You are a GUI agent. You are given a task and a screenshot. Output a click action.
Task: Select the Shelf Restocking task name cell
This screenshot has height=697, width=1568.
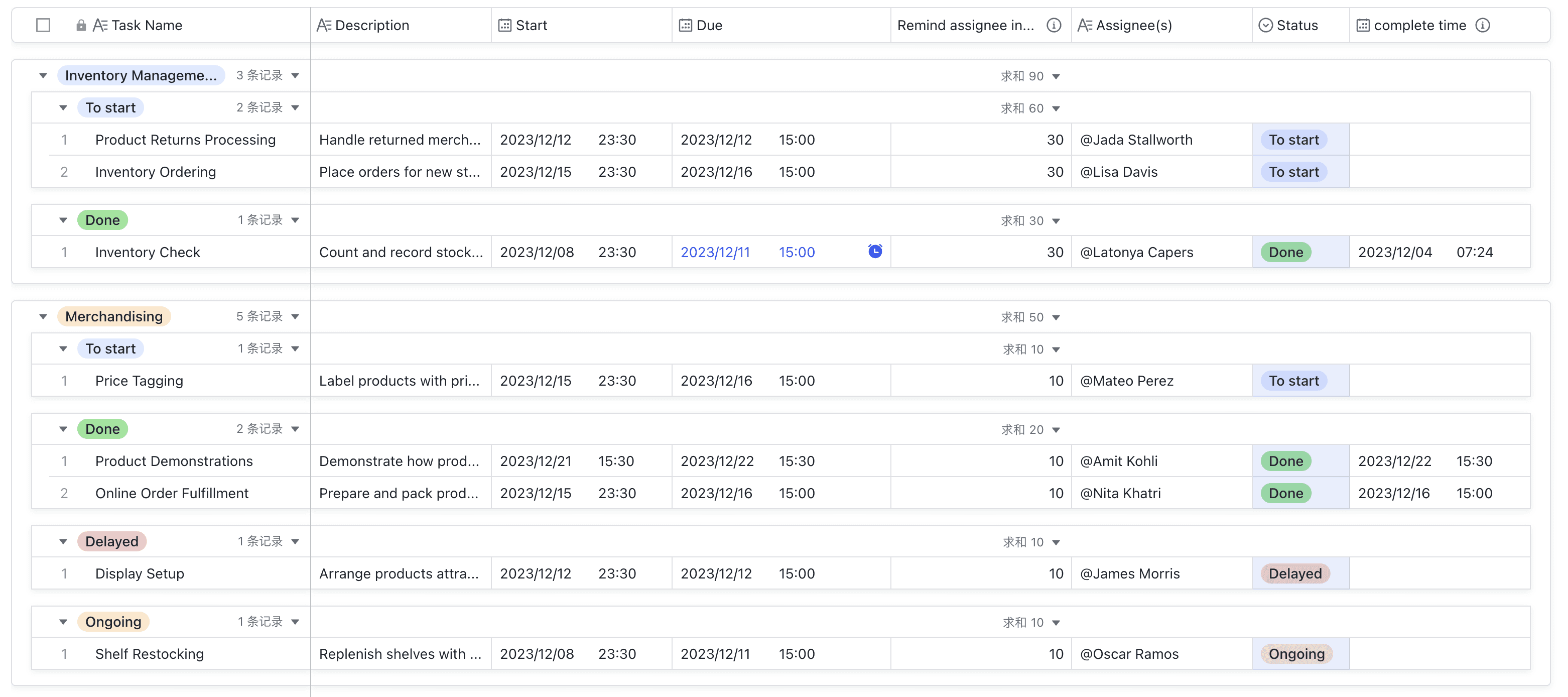coord(149,654)
